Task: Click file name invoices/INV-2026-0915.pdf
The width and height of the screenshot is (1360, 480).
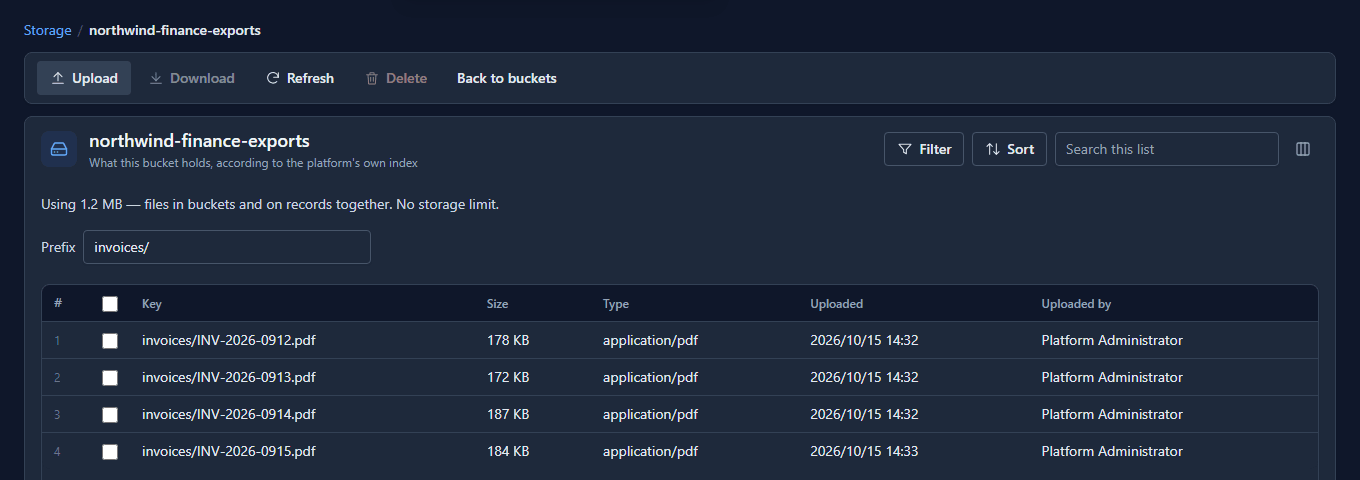Action: pyautogui.click(x=229, y=451)
